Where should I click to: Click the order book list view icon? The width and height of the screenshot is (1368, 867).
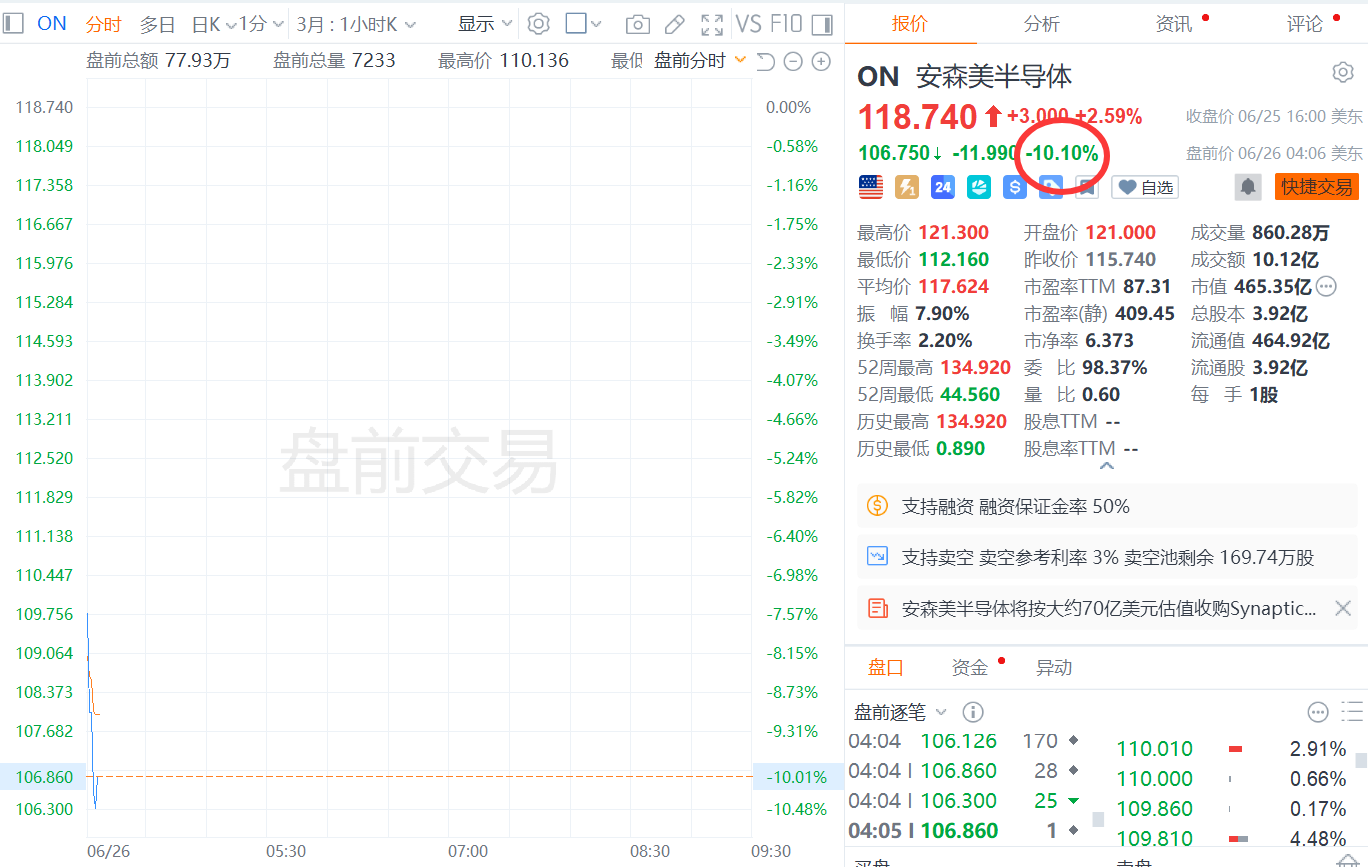tap(1352, 712)
